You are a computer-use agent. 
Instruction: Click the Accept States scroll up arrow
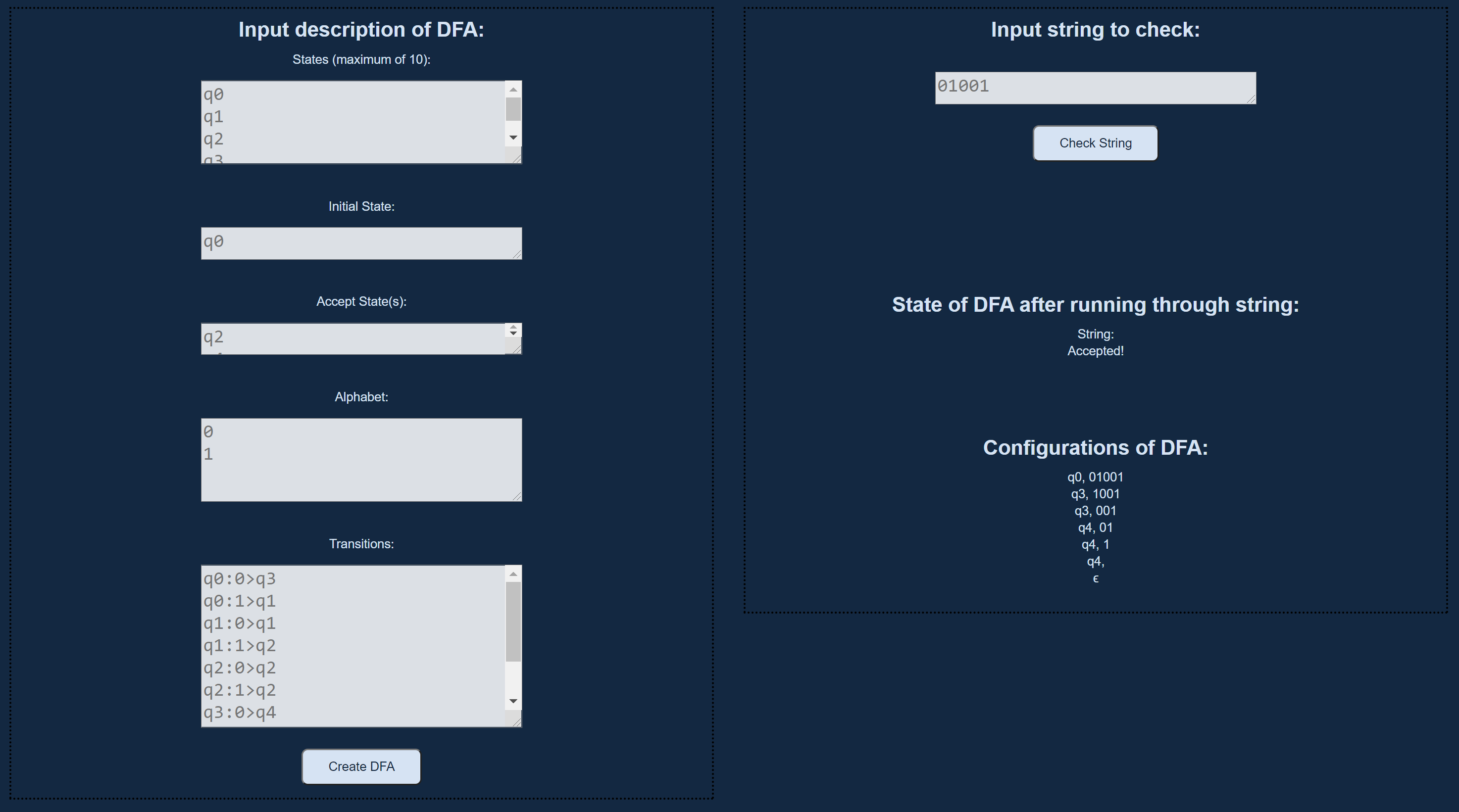pos(513,327)
